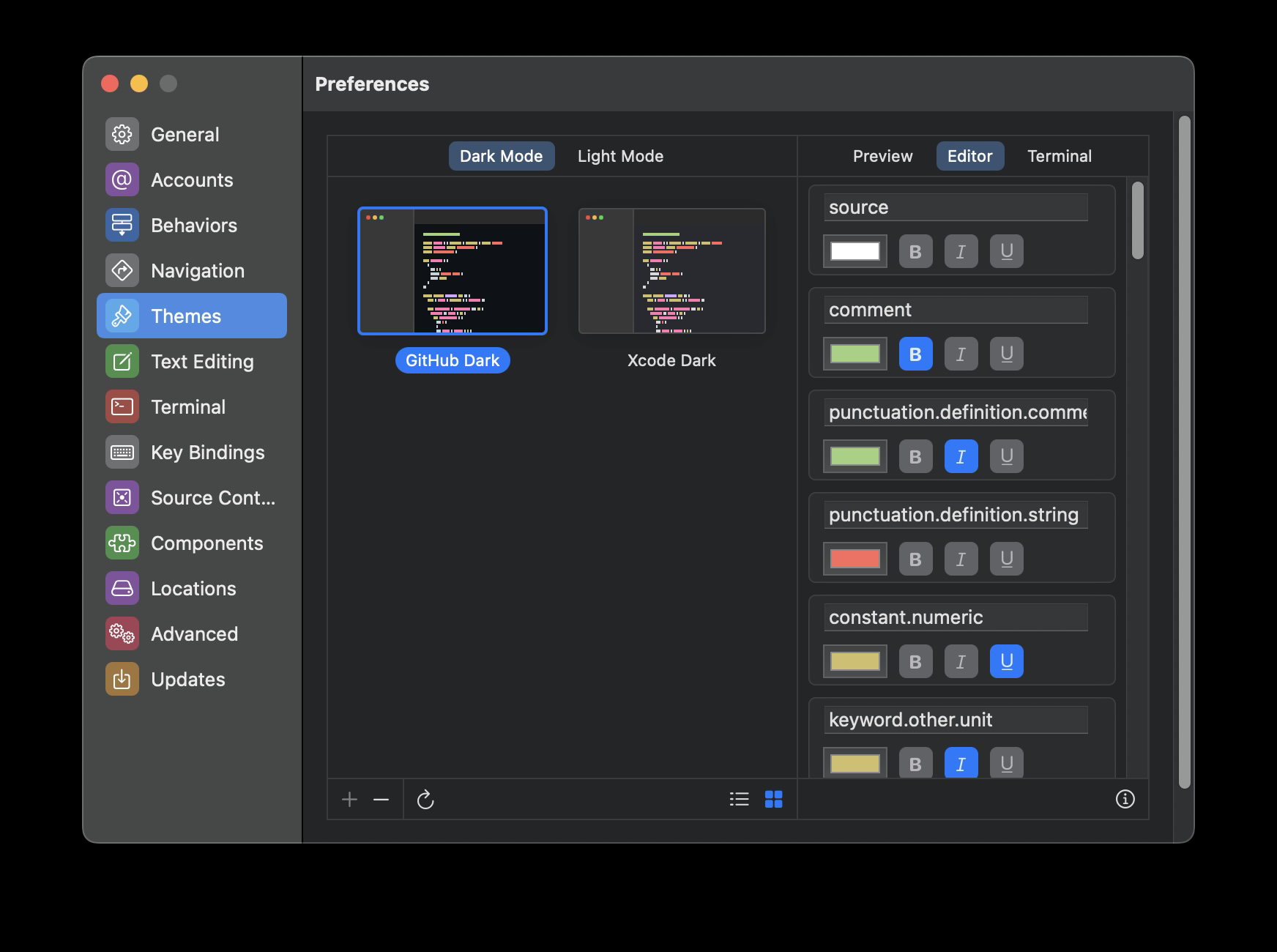Click the add theme plus icon
Viewport: 1277px width, 952px height.
pyautogui.click(x=349, y=800)
